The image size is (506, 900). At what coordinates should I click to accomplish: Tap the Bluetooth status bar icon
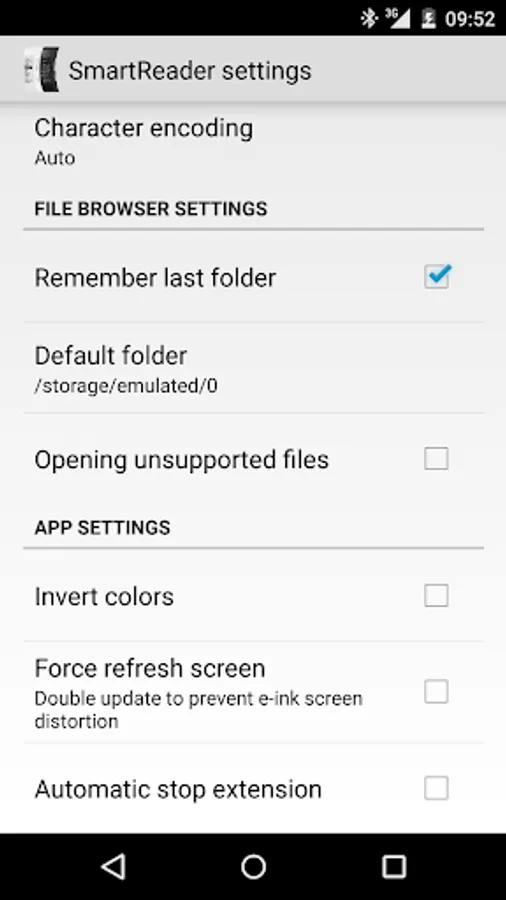(368, 18)
